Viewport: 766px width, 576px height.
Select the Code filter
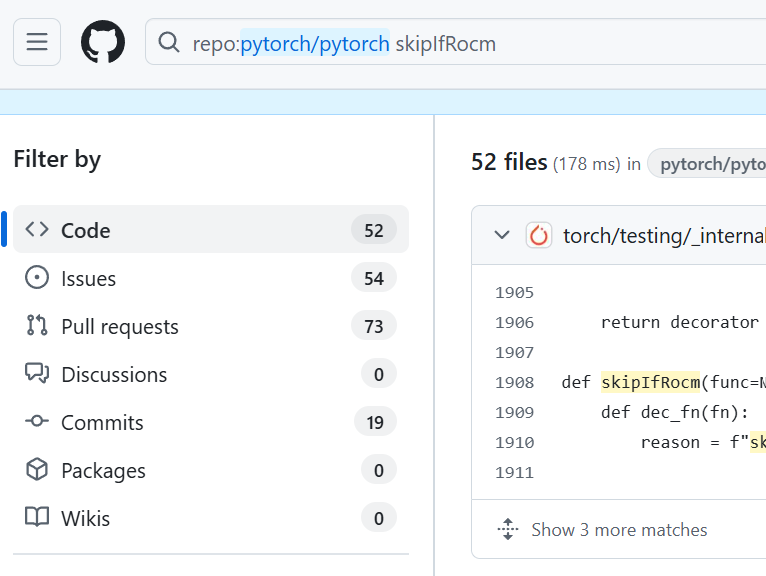point(211,230)
